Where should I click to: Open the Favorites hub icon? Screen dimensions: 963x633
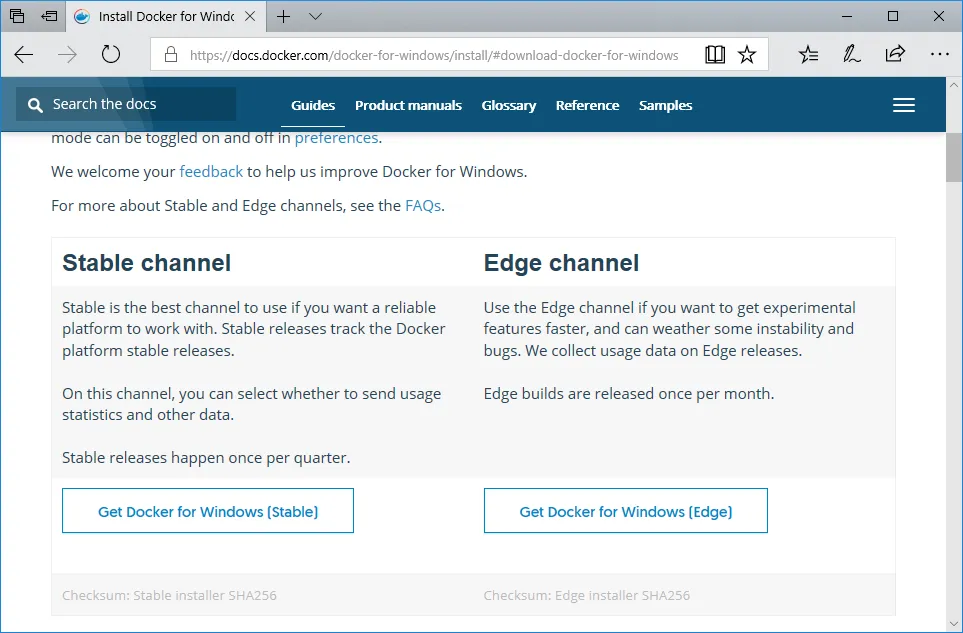point(809,55)
